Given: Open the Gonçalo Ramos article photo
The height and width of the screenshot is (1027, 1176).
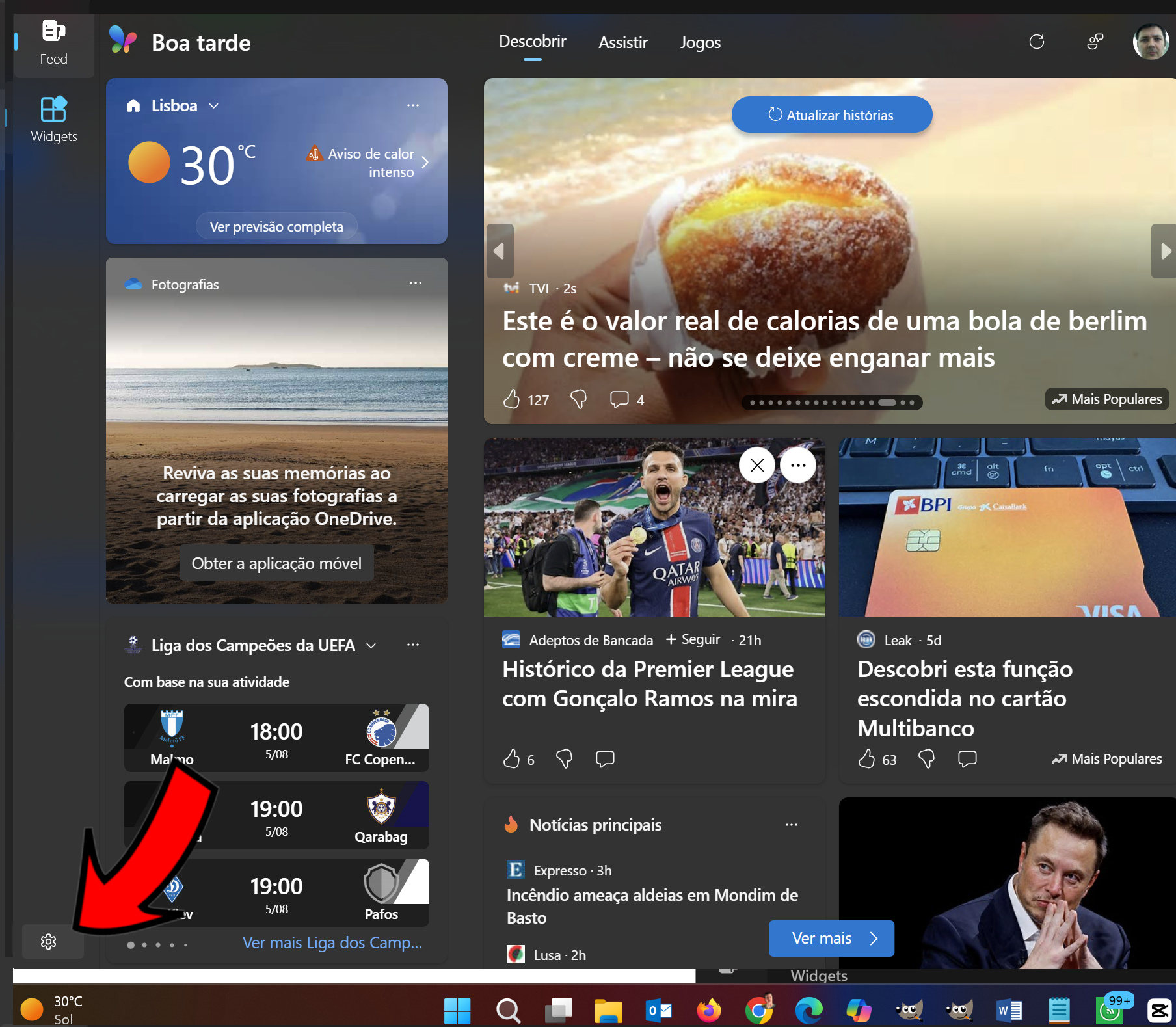Looking at the screenshot, I should coord(654,527).
